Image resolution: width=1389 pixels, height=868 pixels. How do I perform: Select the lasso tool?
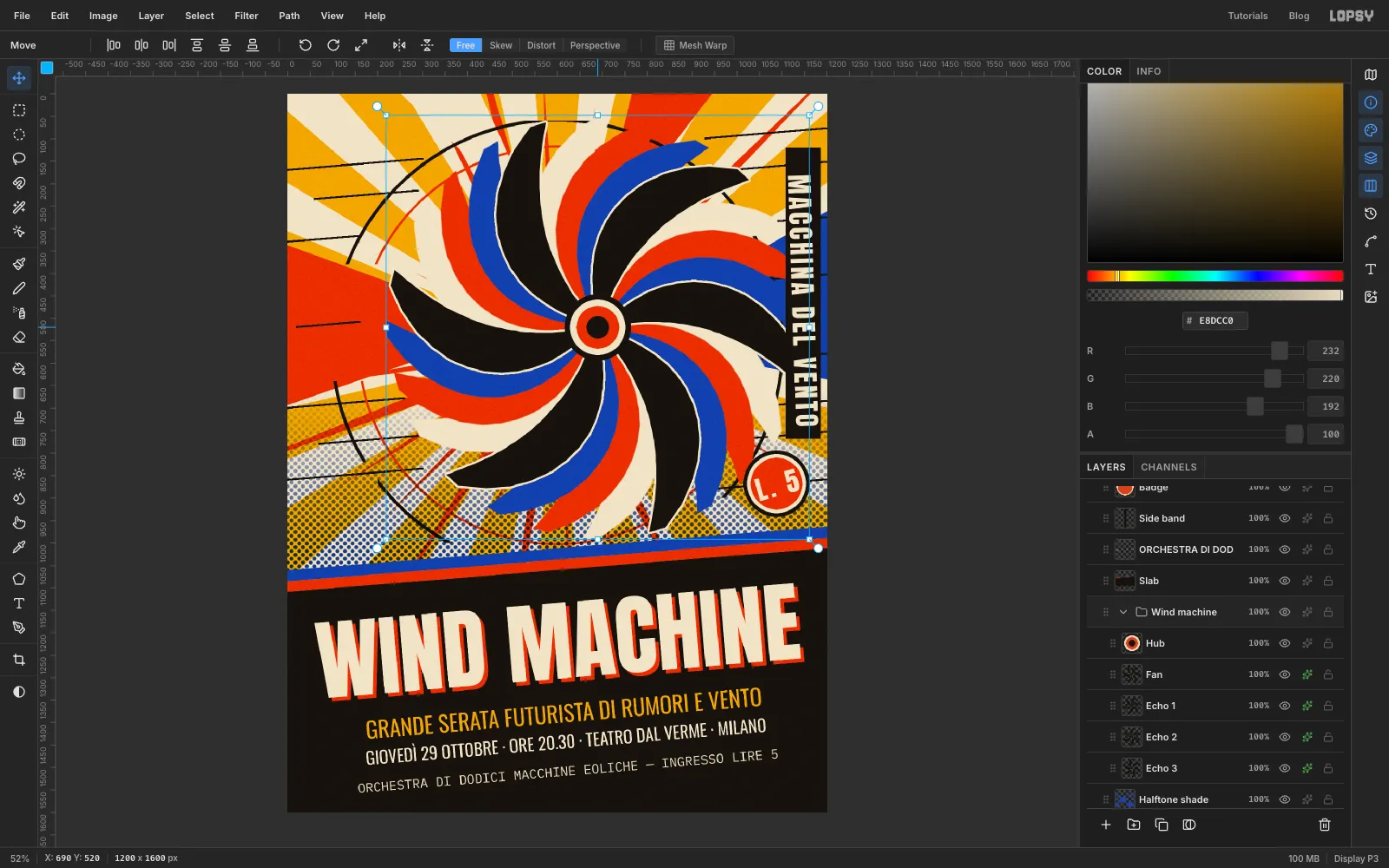click(x=19, y=159)
